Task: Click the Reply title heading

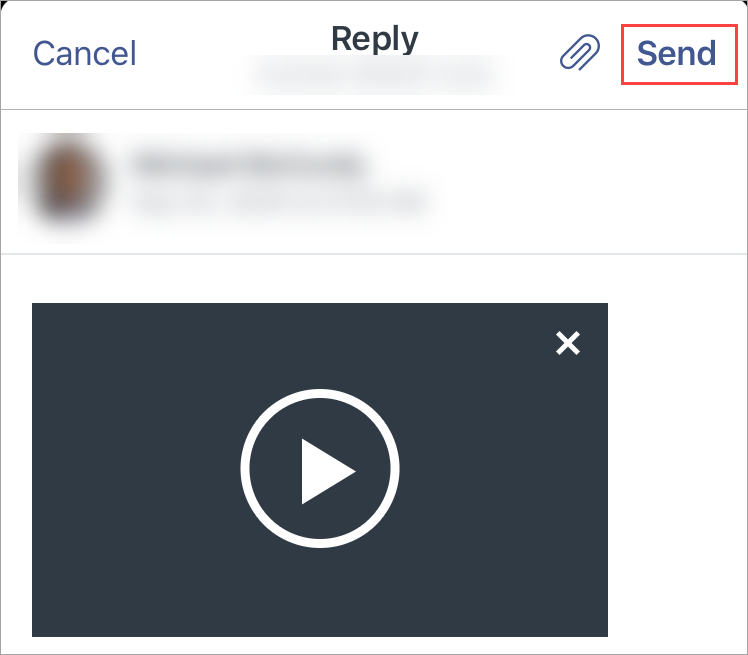Action: click(x=374, y=39)
